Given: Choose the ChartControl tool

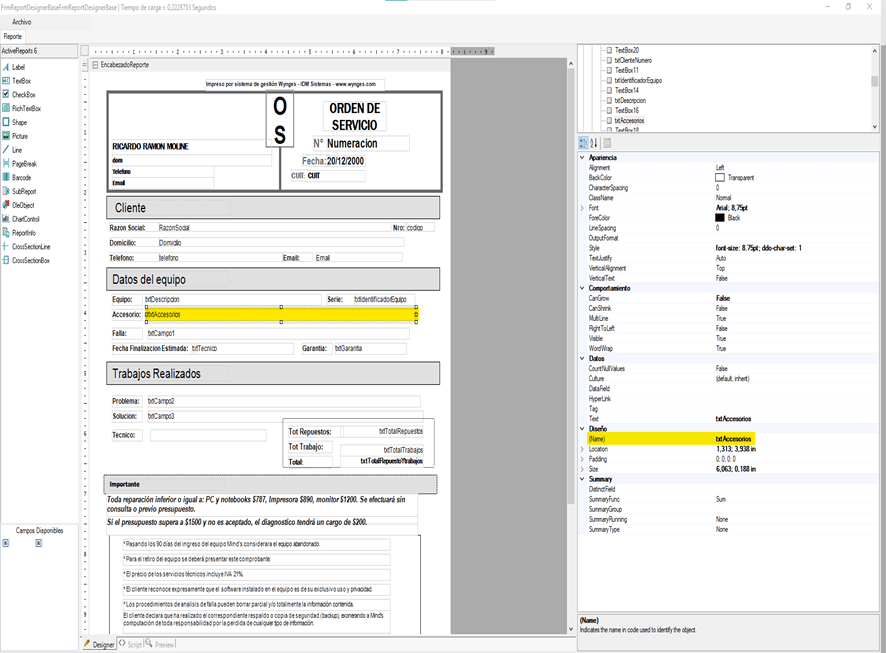Looking at the screenshot, I should click(25, 218).
